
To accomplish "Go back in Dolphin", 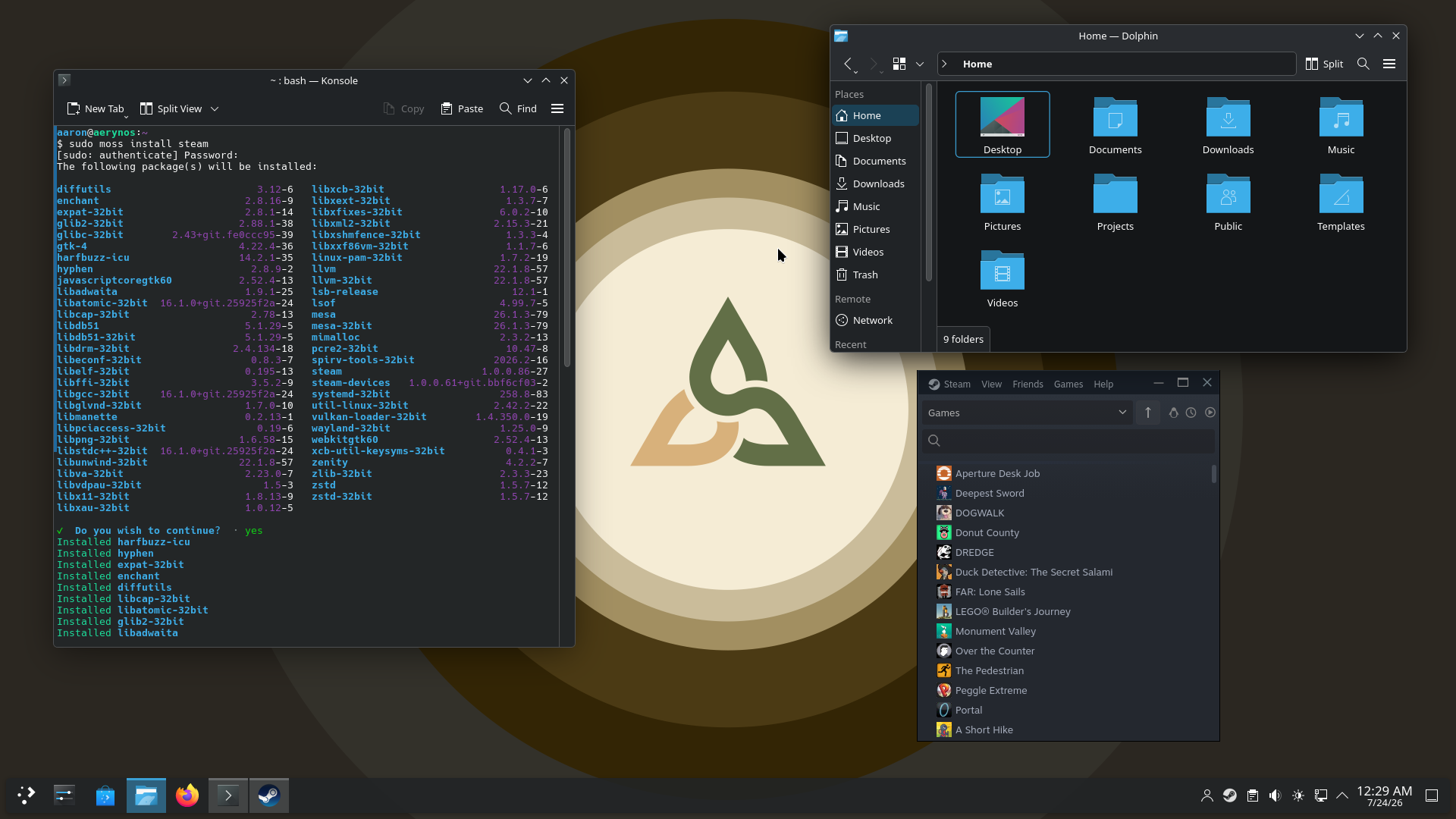I will [x=849, y=64].
